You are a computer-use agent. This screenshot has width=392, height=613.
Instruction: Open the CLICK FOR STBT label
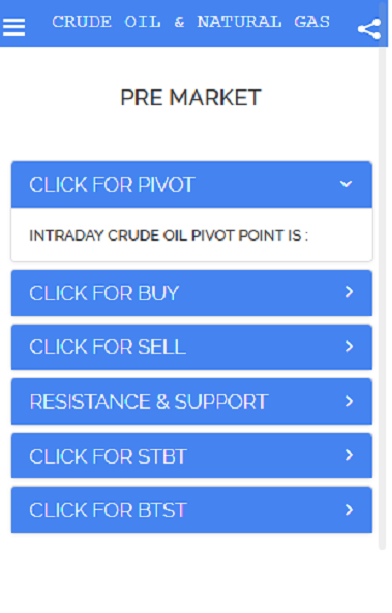[x=108, y=456]
